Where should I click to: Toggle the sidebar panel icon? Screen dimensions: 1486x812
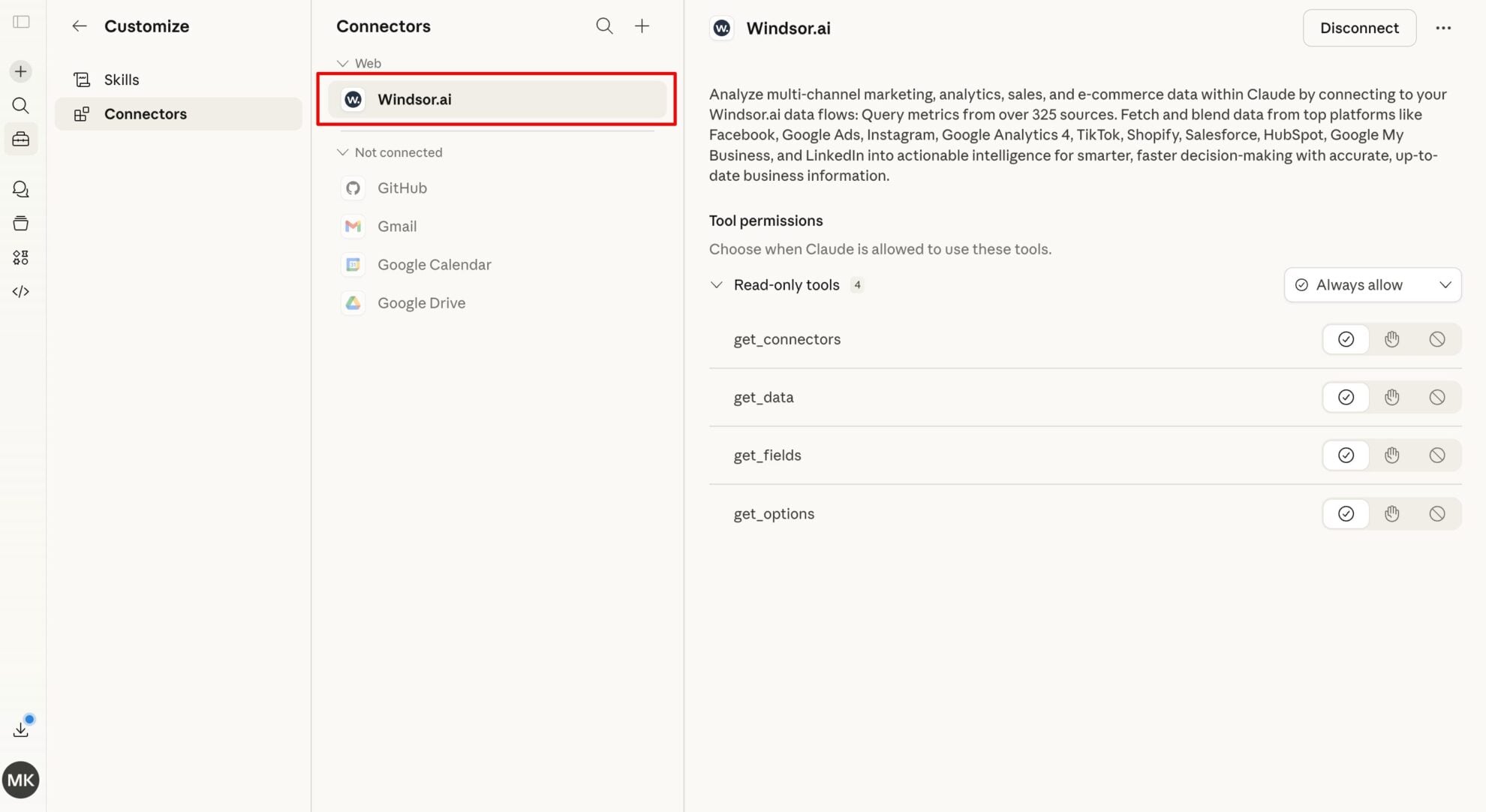[21, 22]
